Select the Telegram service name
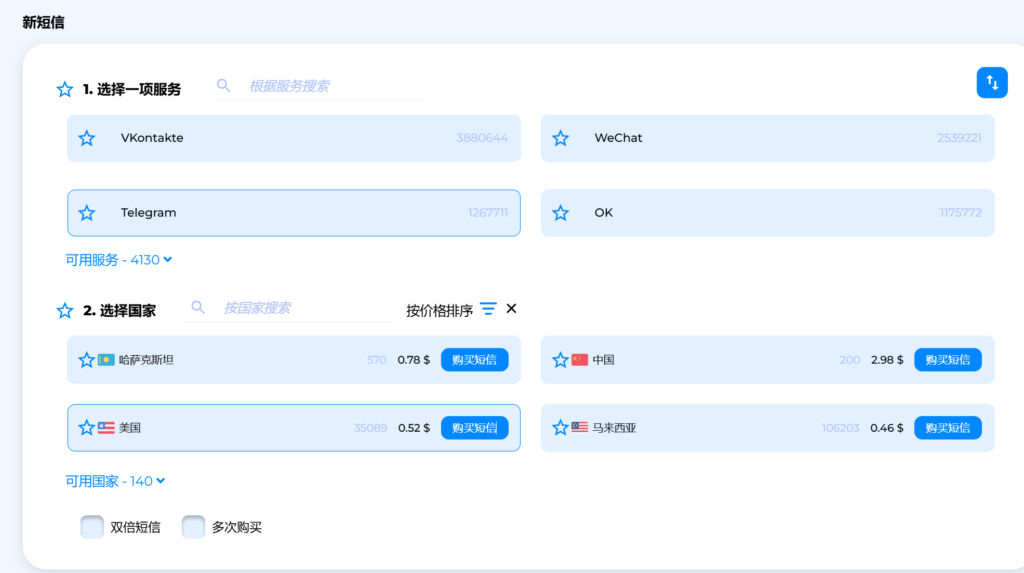The width and height of the screenshot is (1024, 573). tap(148, 213)
